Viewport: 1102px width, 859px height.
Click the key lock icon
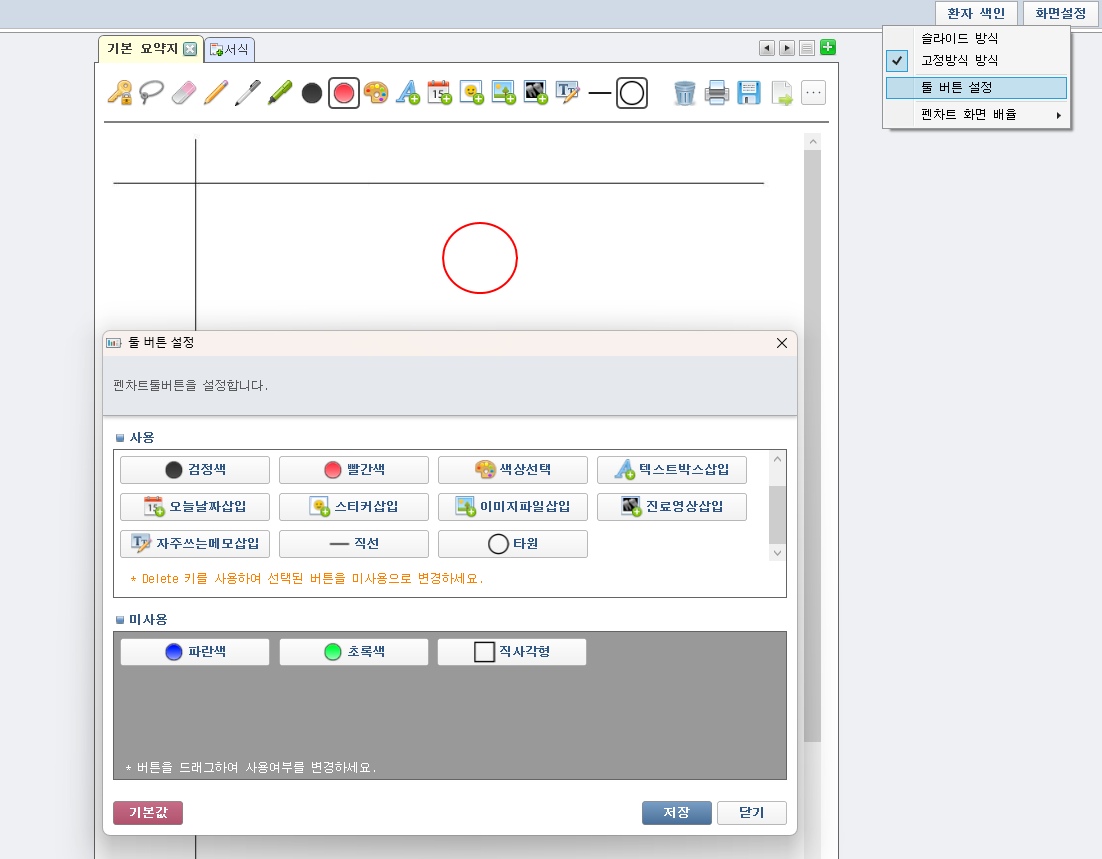(120, 93)
